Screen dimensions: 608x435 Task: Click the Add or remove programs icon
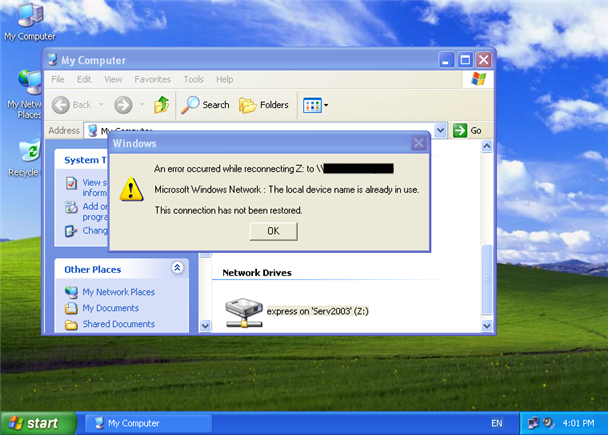[71, 207]
